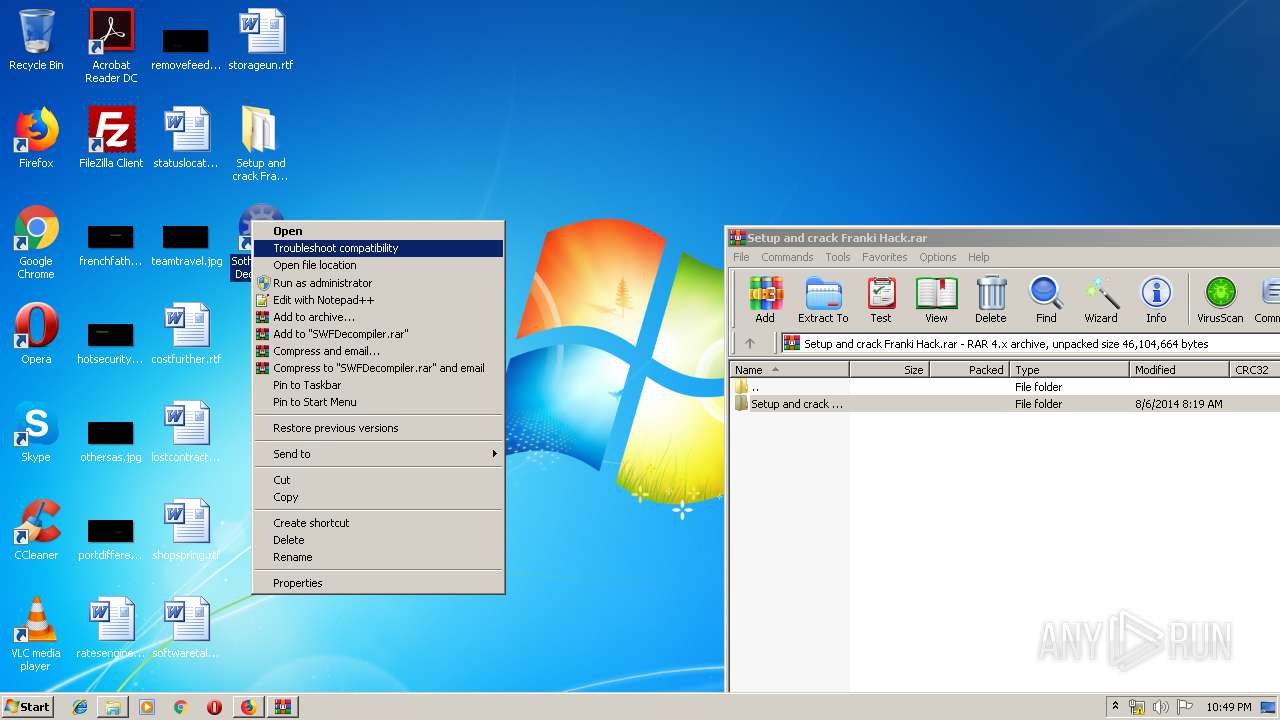Select the Setup and crack folder row
Image resolution: width=1280 pixels, height=720 pixels.
tap(1005, 404)
